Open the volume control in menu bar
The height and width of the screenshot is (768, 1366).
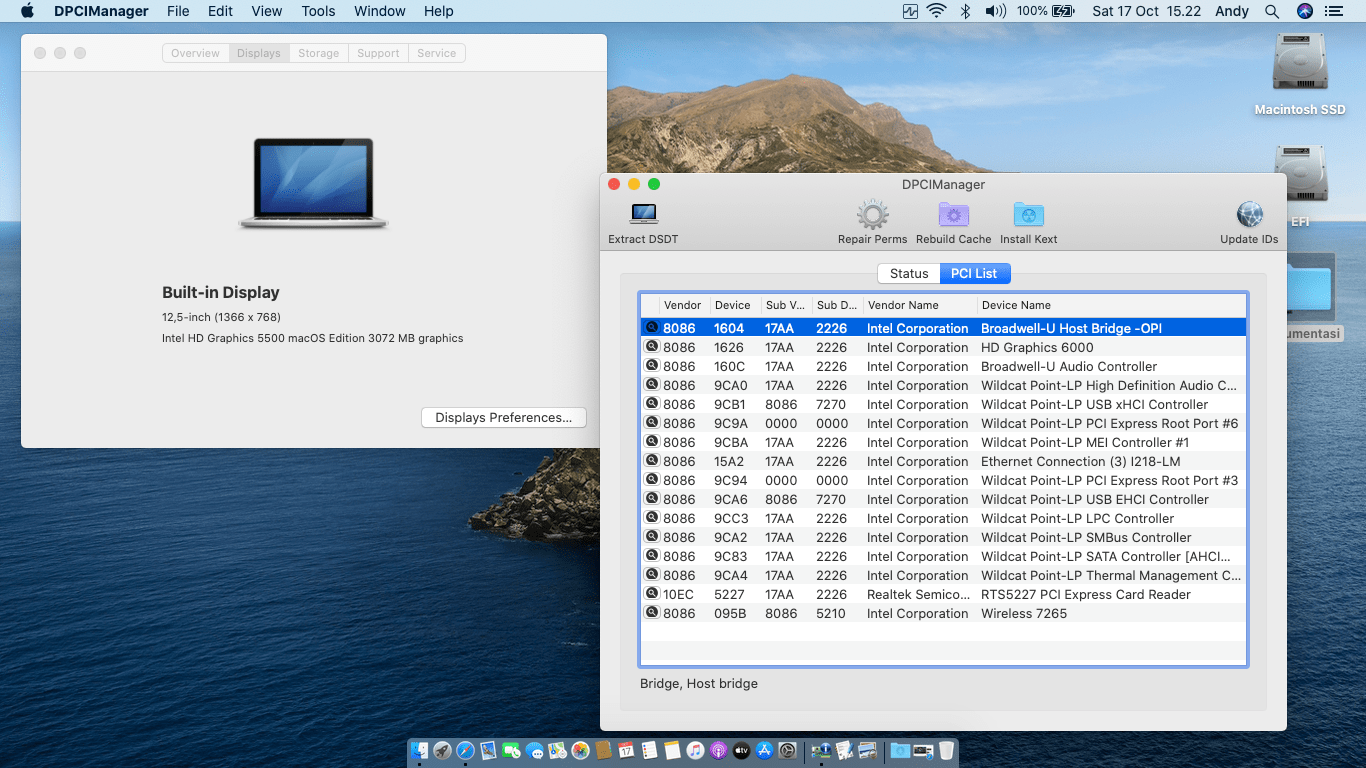pos(994,11)
